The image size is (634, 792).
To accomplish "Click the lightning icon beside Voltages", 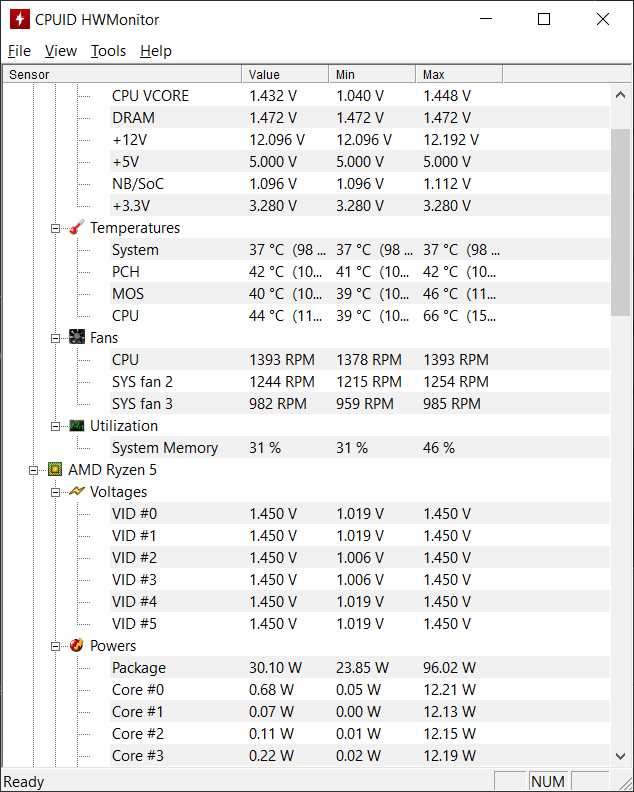I will tap(77, 491).
